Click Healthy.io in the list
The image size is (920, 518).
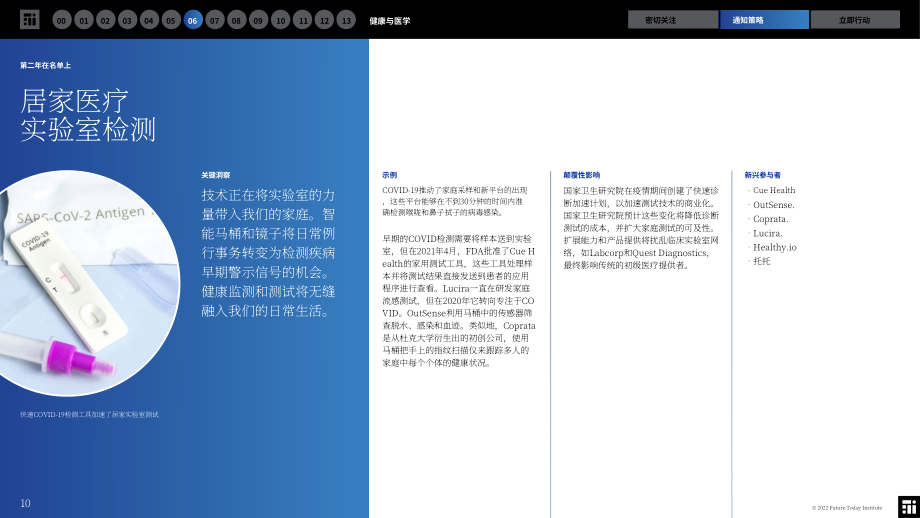(774, 248)
